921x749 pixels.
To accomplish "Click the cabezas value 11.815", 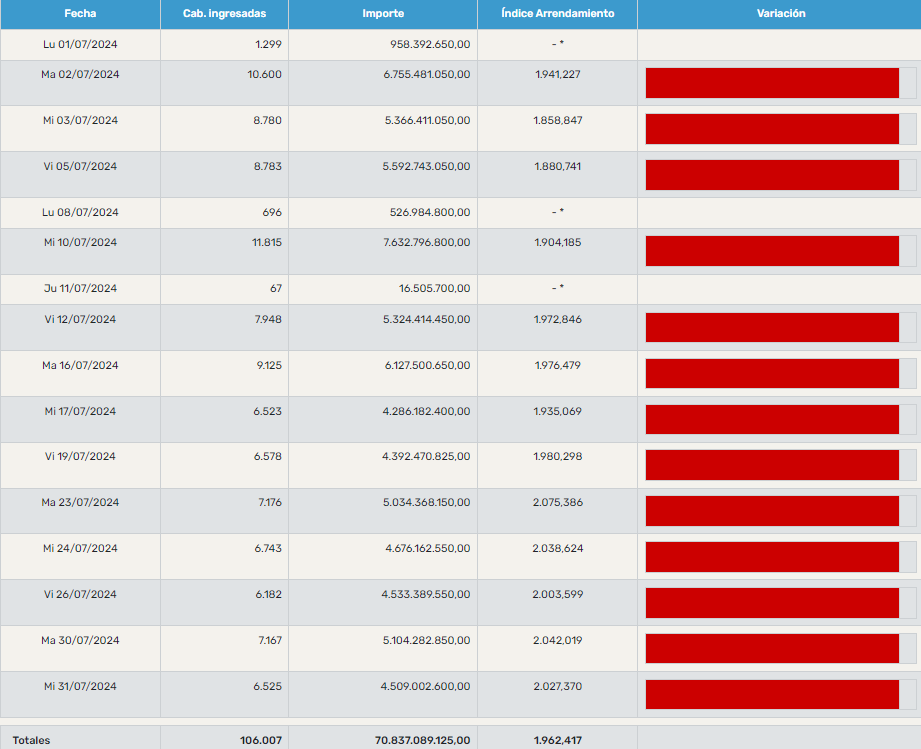I will (x=266, y=242).
